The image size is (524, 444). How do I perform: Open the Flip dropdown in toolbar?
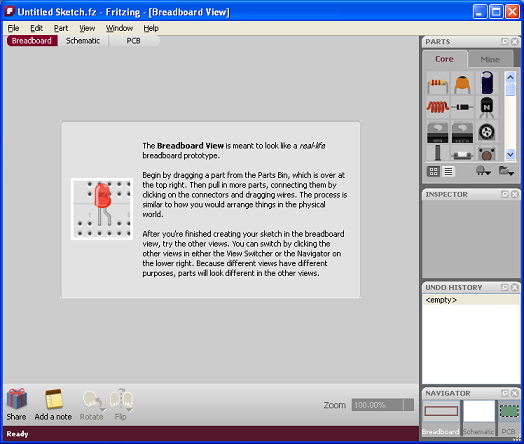[x=130, y=410]
